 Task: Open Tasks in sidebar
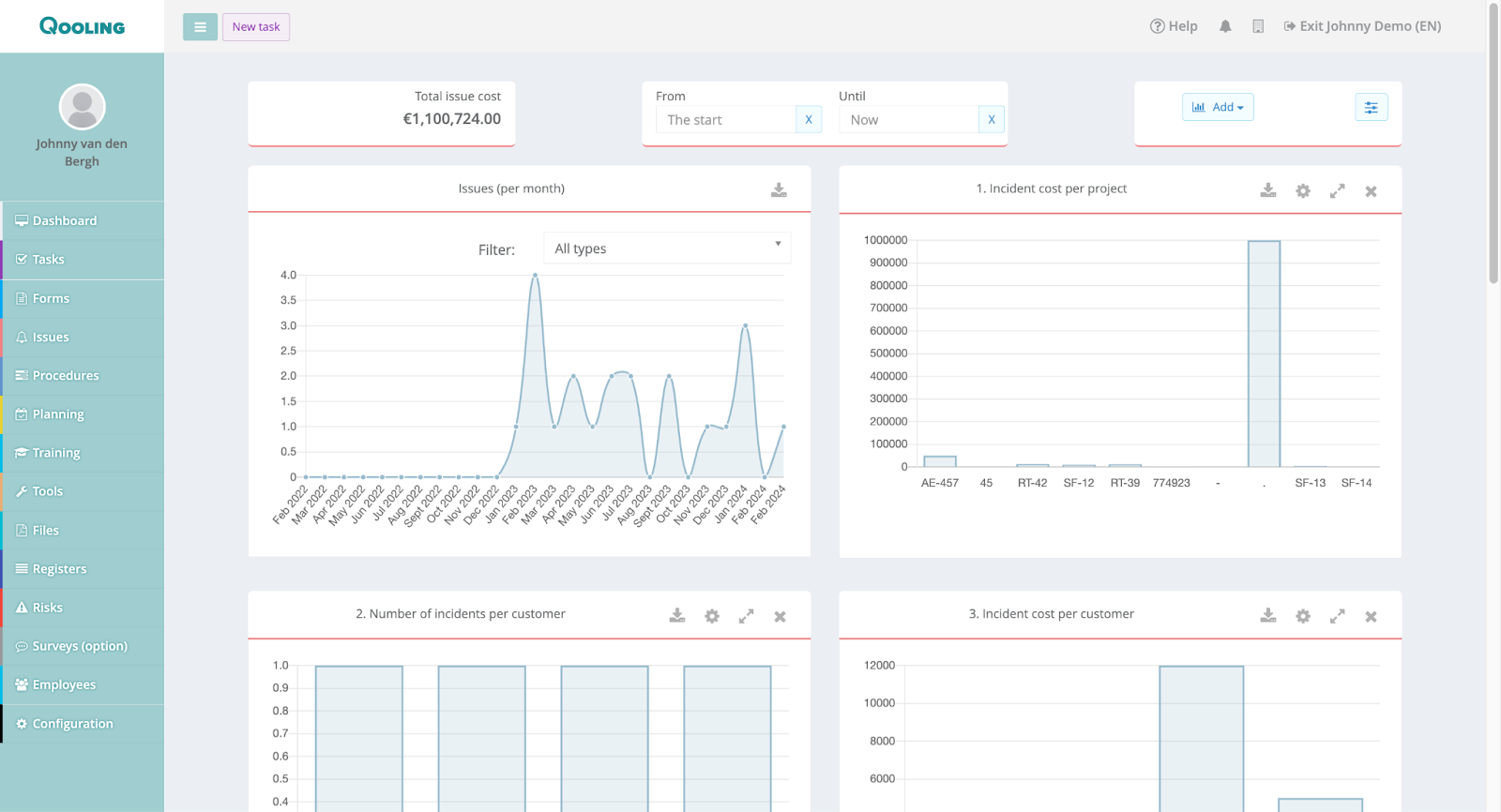pos(83,259)
